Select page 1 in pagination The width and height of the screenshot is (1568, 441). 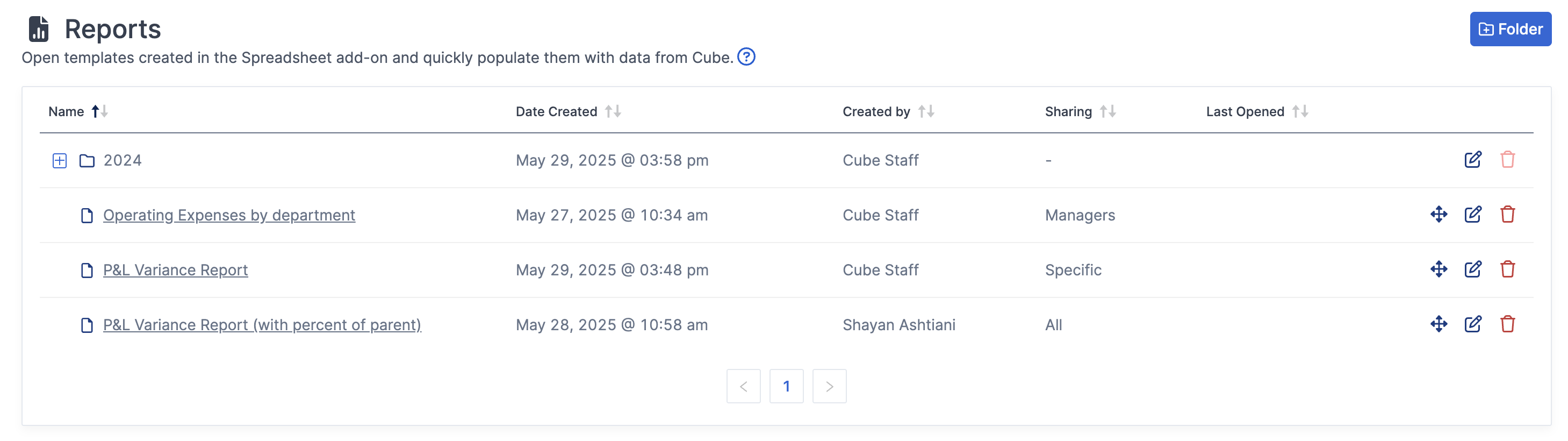click(787, 386)
